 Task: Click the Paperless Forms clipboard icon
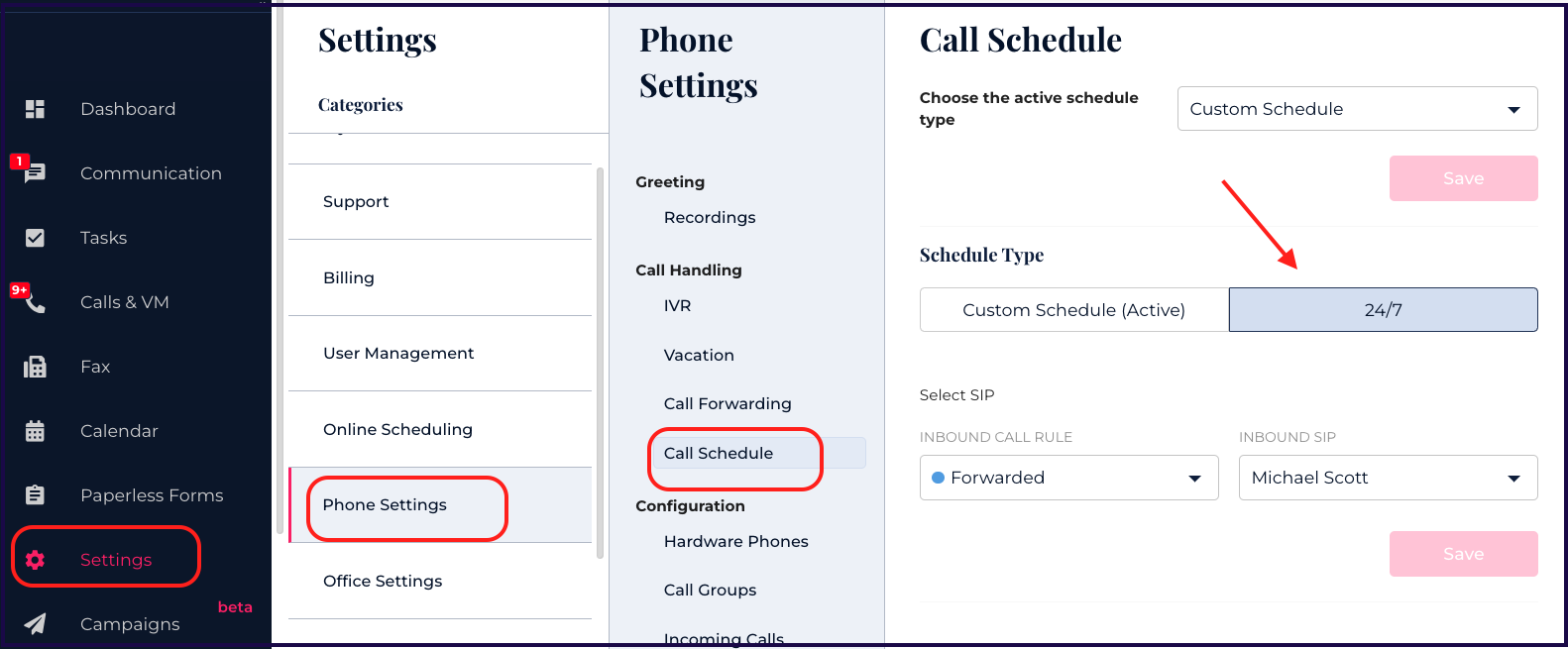coord(35,495)
